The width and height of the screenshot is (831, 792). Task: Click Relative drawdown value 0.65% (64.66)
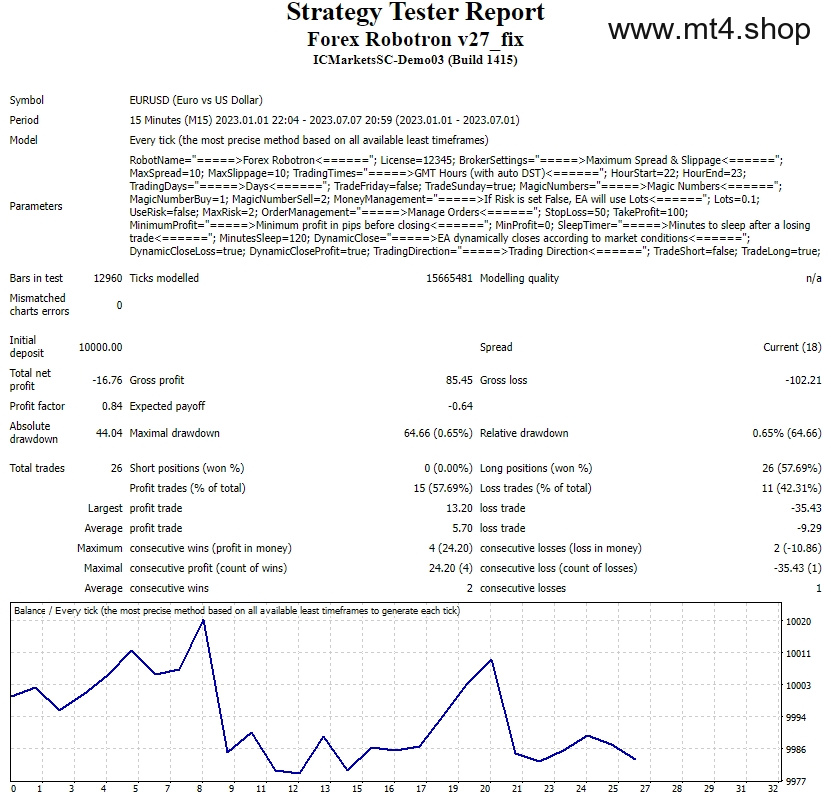coord(787,433)
